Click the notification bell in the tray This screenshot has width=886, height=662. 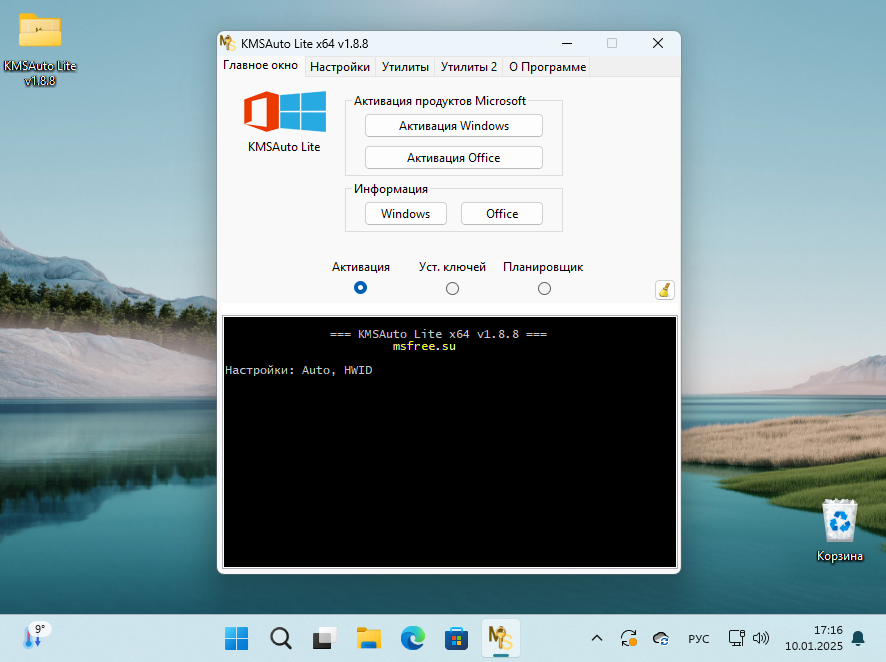[858, 638]
